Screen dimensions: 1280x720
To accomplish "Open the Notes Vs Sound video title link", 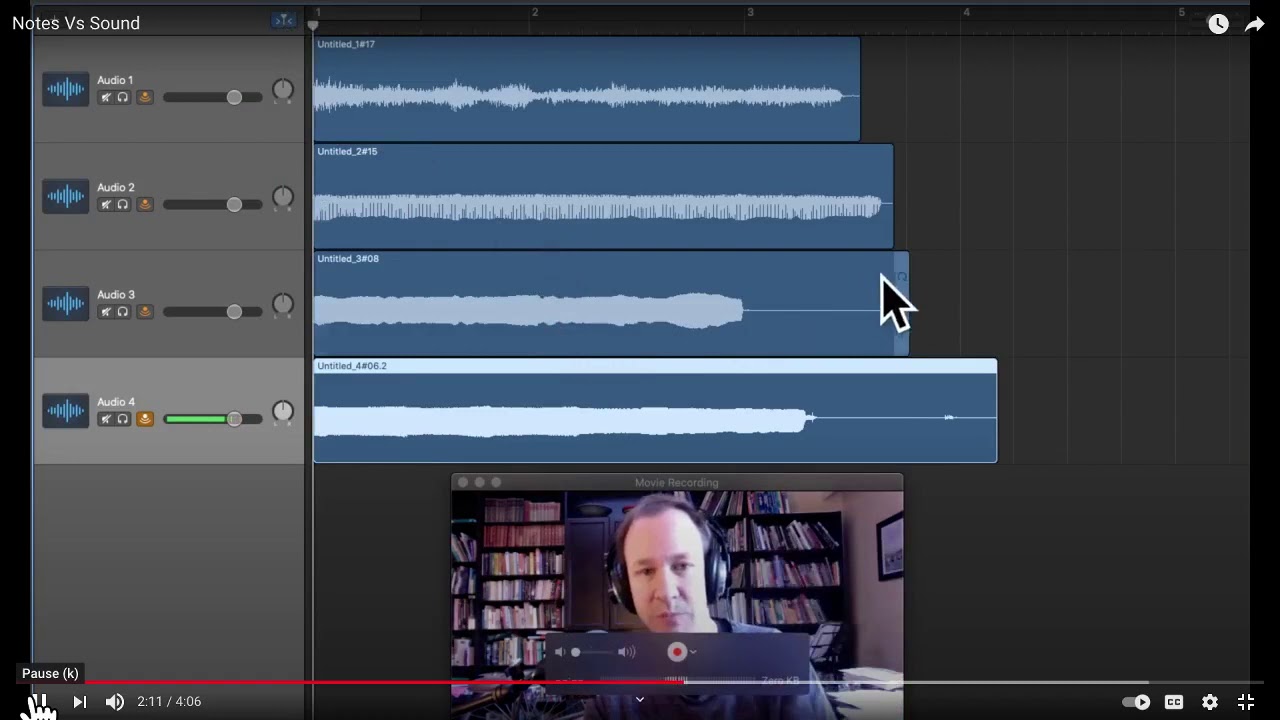I will 76,23.
